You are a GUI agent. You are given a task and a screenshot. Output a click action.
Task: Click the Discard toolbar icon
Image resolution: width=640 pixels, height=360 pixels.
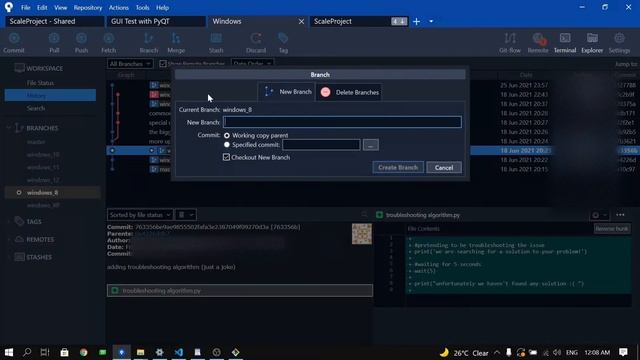point(256,42)
